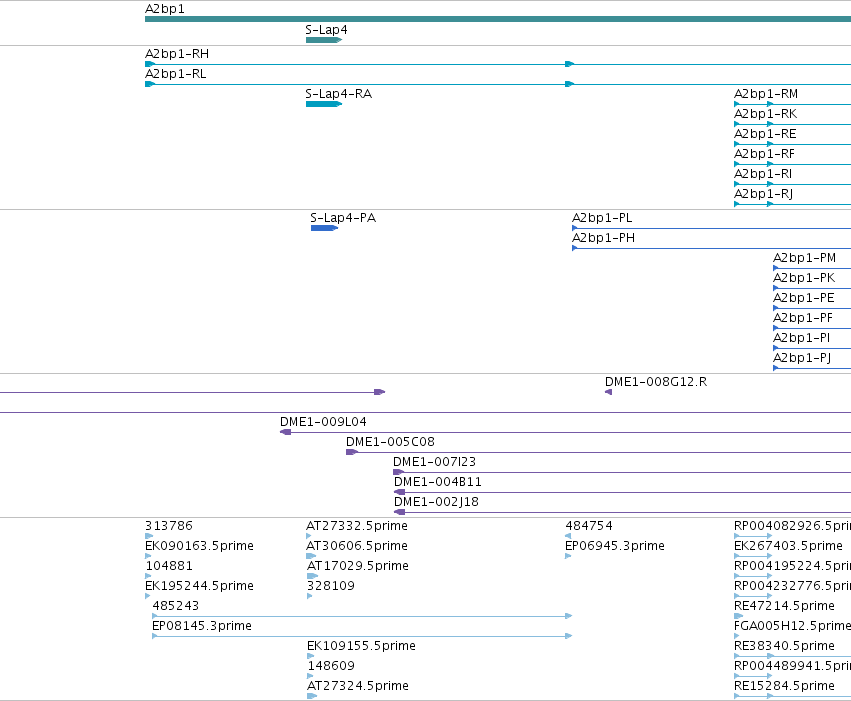Click the RE15284.5prime label
This screenshot has width=851, height=701.
pyautogui.click(x=784, y=686)
